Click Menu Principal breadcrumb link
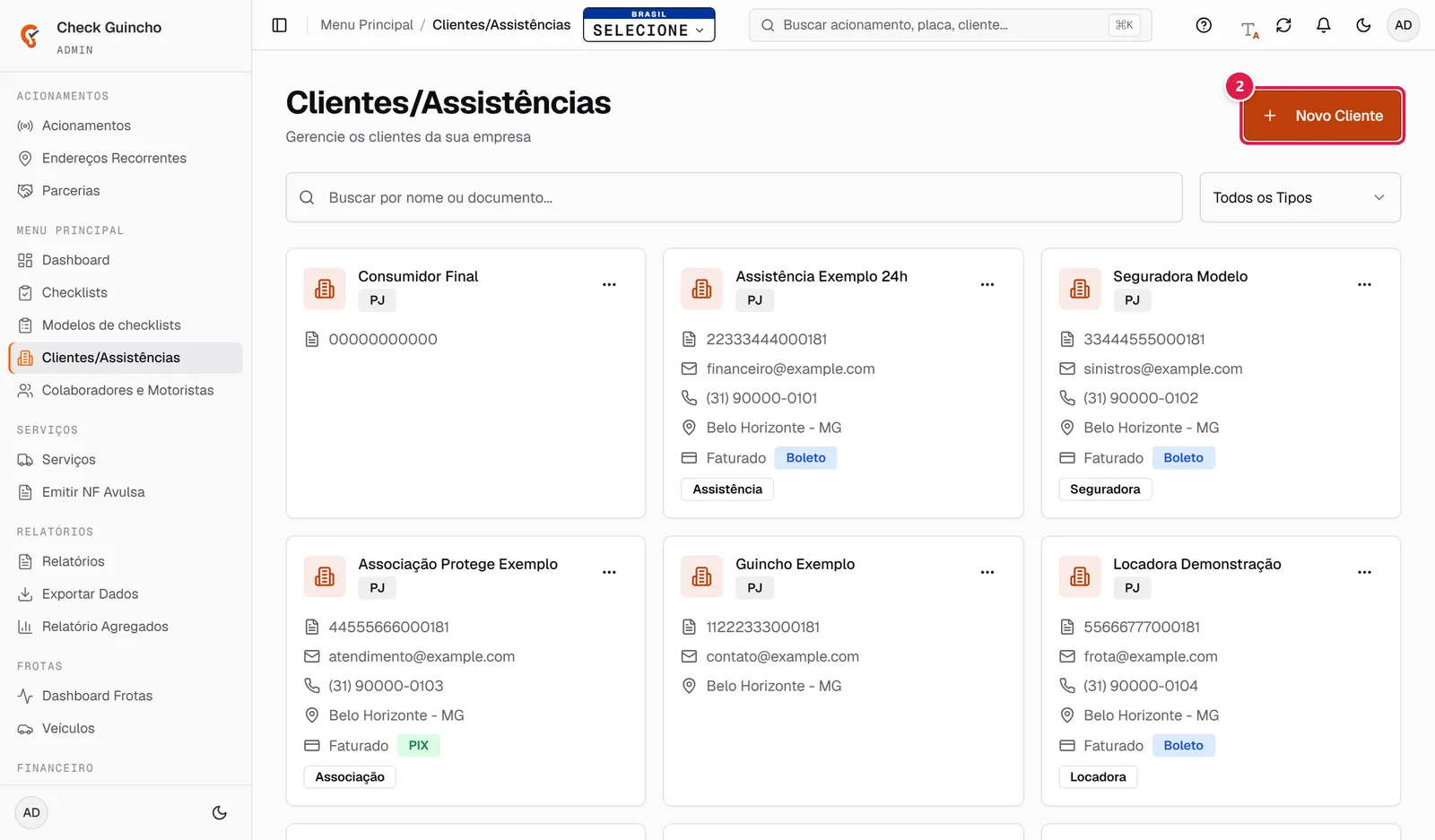Viewport: 1435px width, 840px height. coord(367,25)
